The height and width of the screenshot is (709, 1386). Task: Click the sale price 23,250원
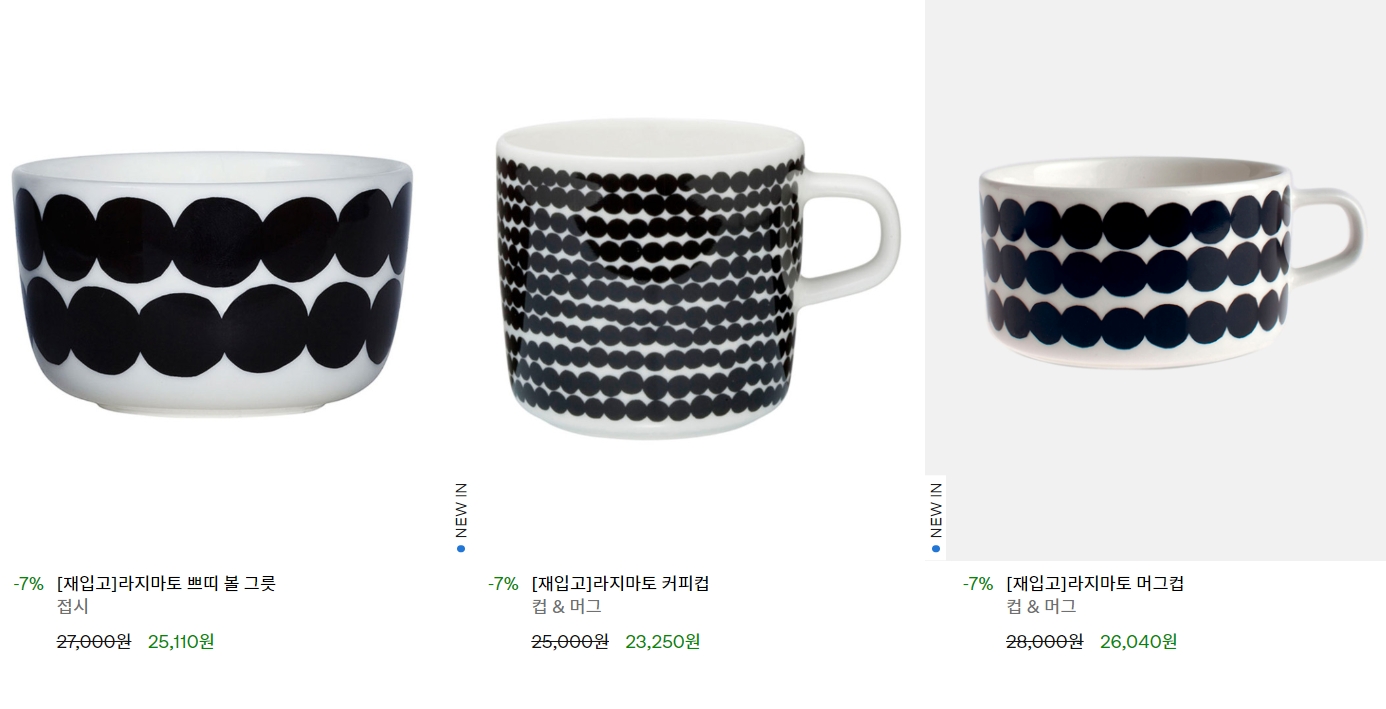(x=663, y=642)
